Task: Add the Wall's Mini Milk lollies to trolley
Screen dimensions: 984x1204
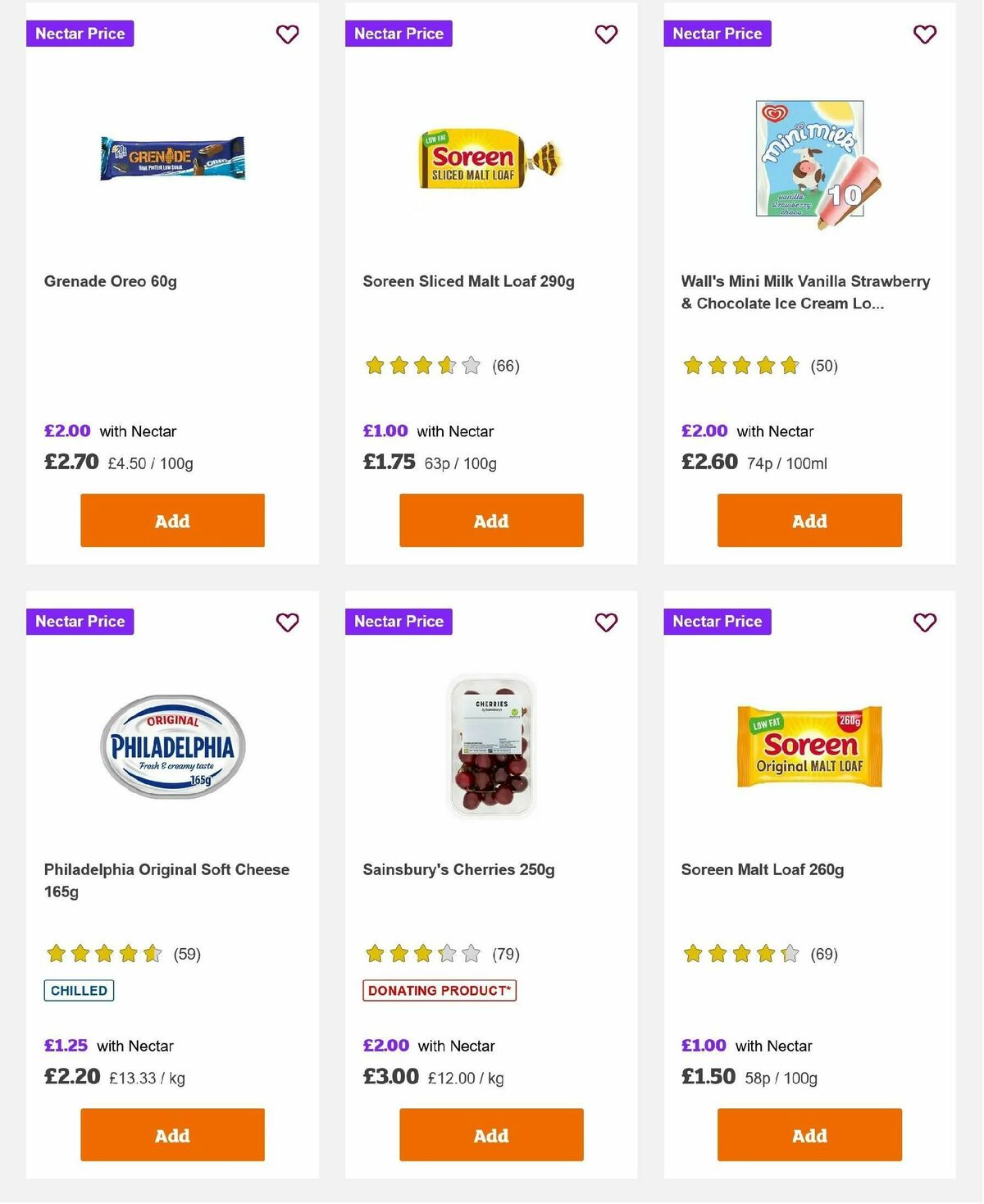Action: click(809, 520)
